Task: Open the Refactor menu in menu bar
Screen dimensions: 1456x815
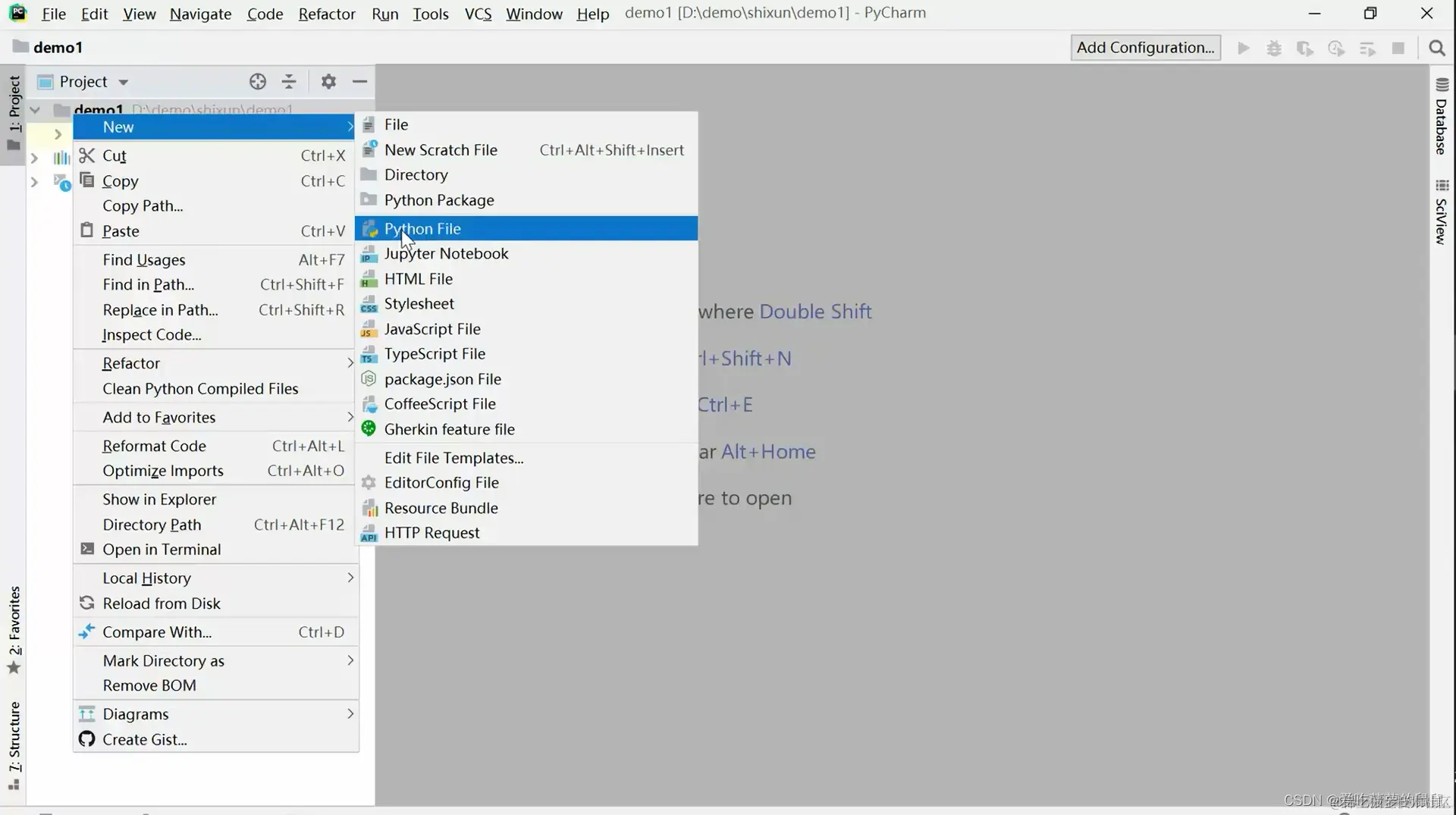Action: (x=327, y=14)
